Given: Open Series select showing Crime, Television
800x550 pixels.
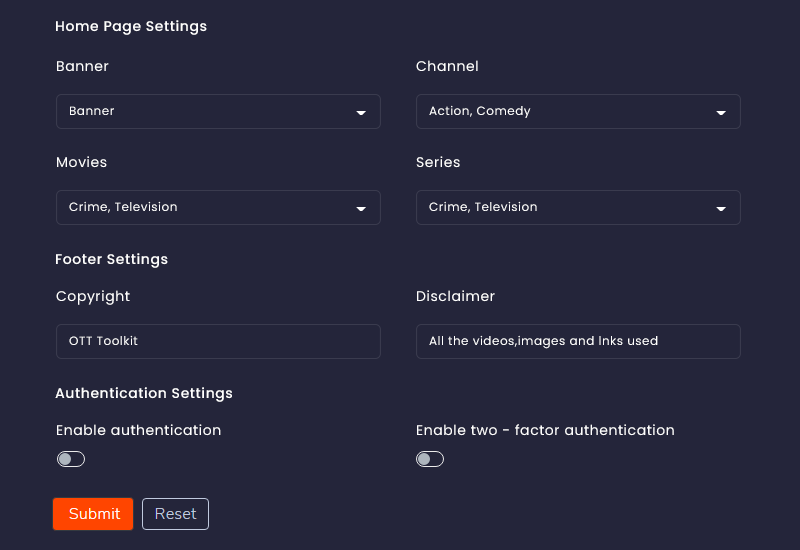Looking at the screenshot, I should point(578,207).
